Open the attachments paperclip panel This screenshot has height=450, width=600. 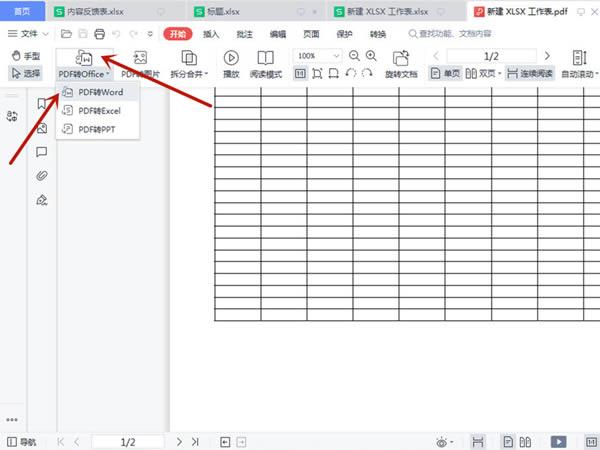42,176
